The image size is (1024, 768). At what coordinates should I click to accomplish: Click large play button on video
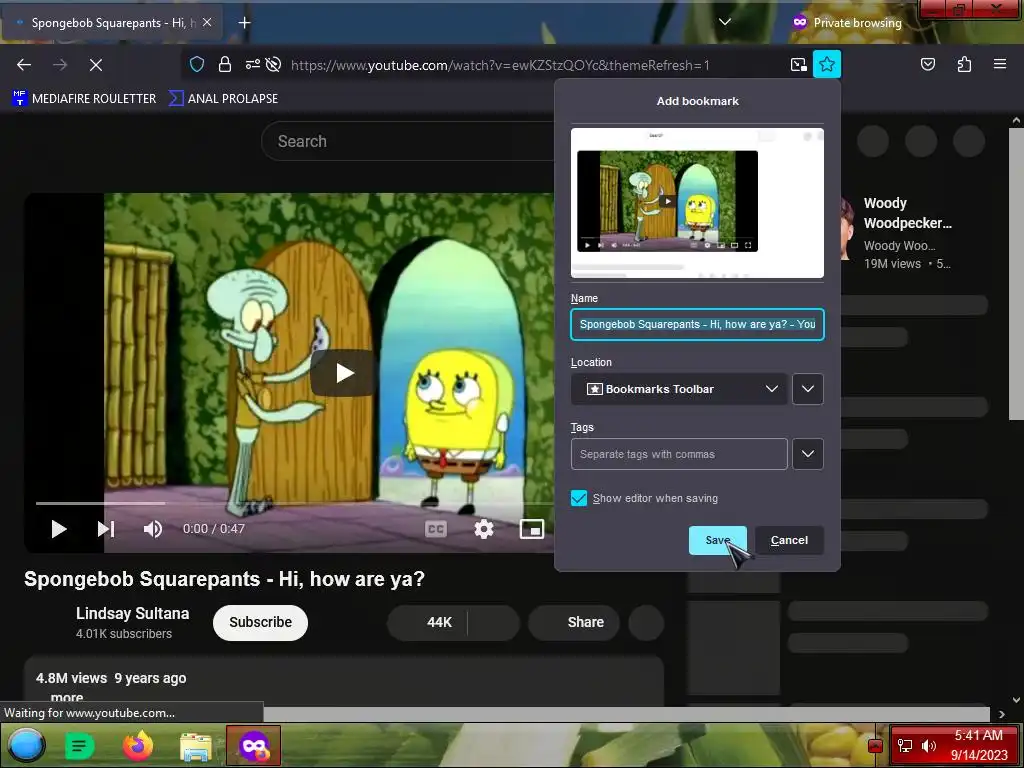[344, 373]
